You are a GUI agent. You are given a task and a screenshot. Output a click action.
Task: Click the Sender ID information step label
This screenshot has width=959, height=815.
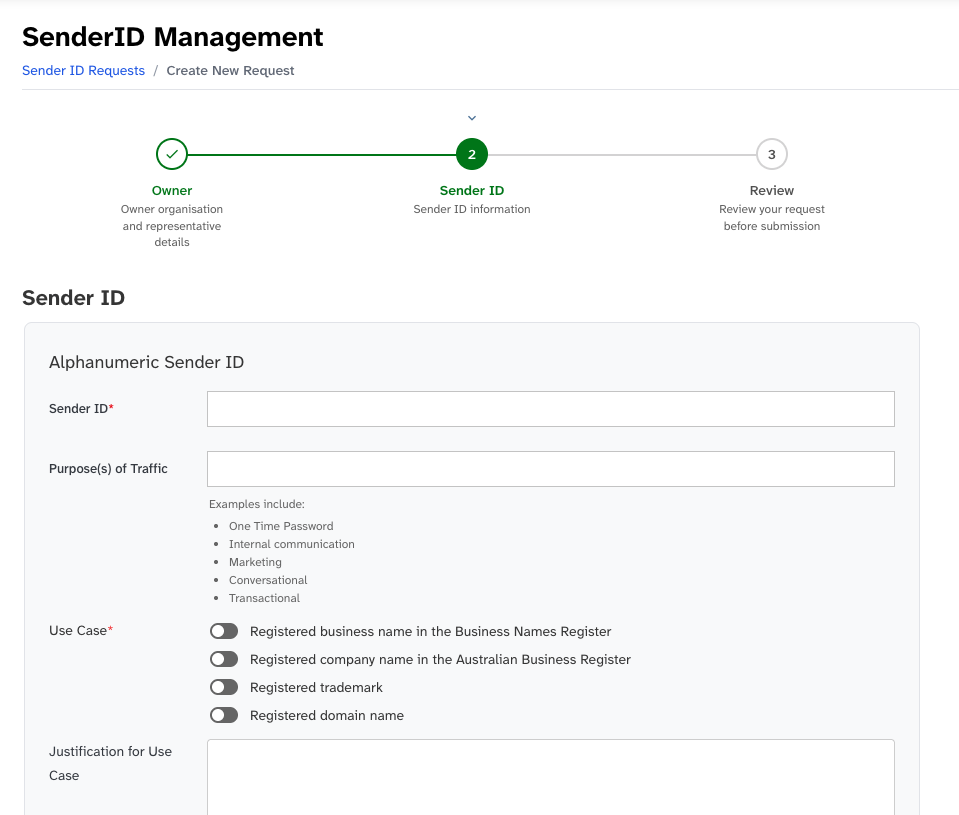click(x=471, y=209)
